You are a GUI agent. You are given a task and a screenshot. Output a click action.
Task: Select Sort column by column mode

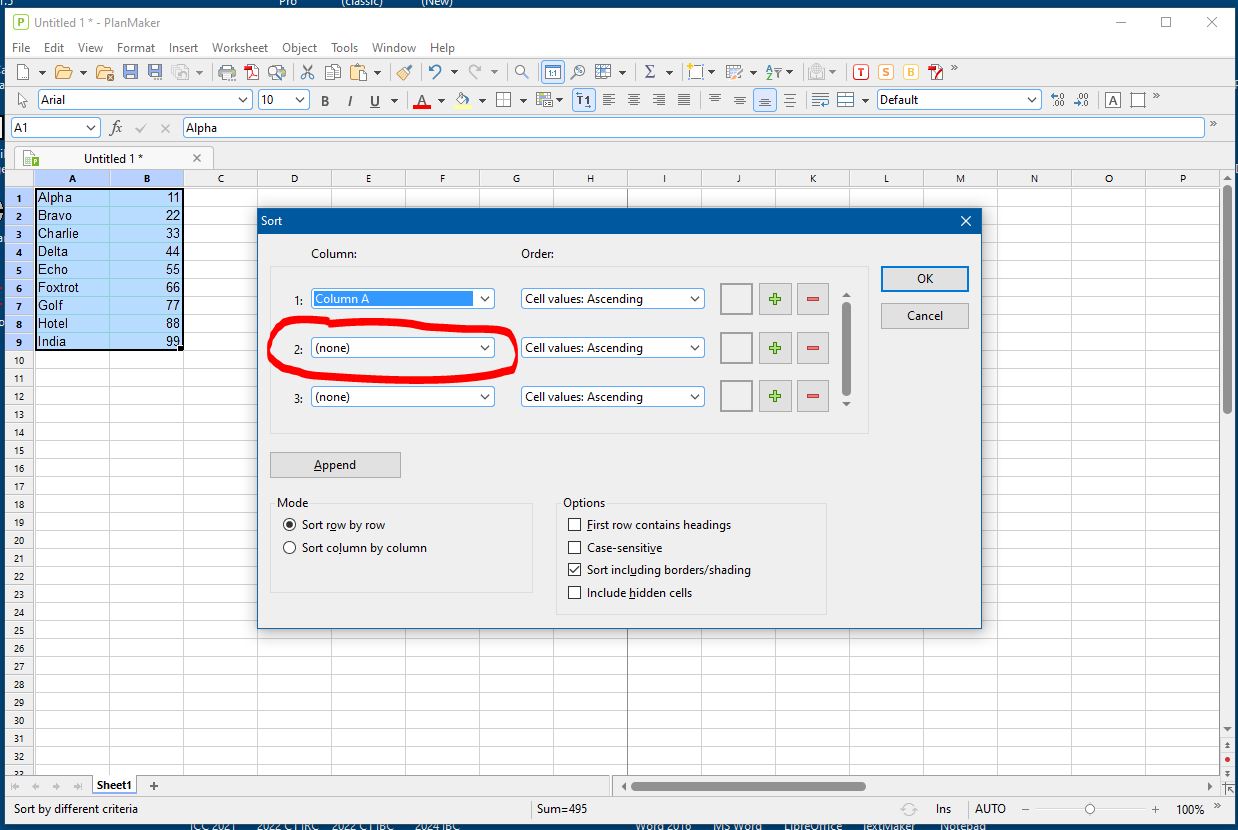pos(290,548)
